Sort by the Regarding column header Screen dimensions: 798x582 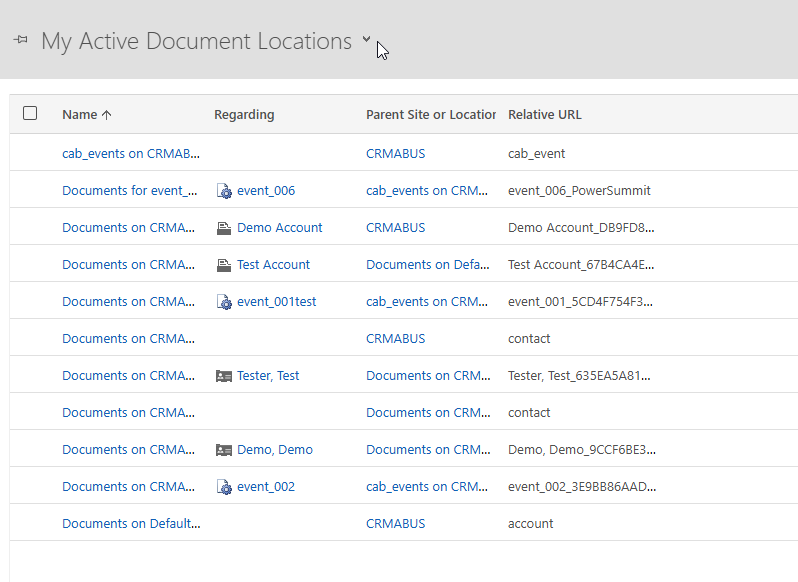(244, 114)
